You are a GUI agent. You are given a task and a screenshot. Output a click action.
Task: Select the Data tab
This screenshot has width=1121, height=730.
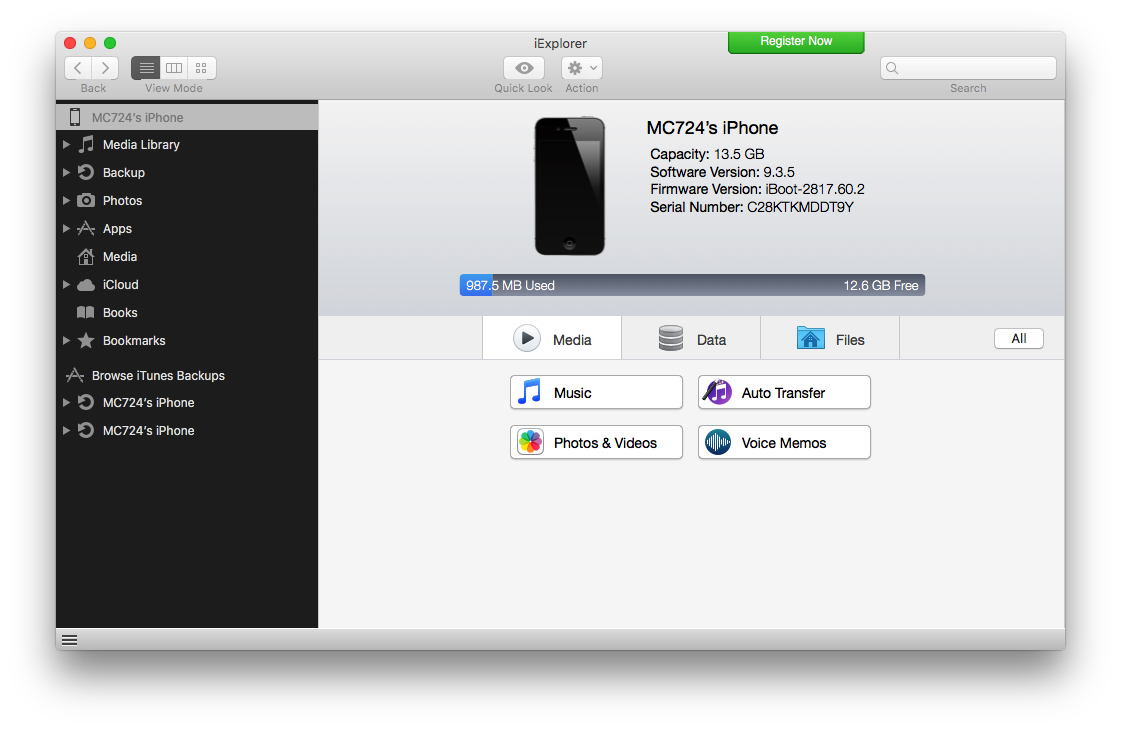point(691,339)
